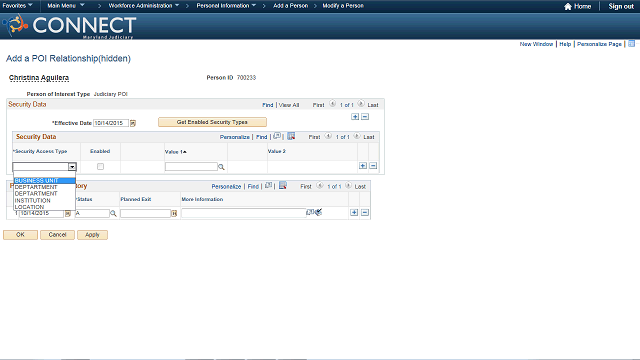Add a row in outer Security Data section

pos(355,117)
